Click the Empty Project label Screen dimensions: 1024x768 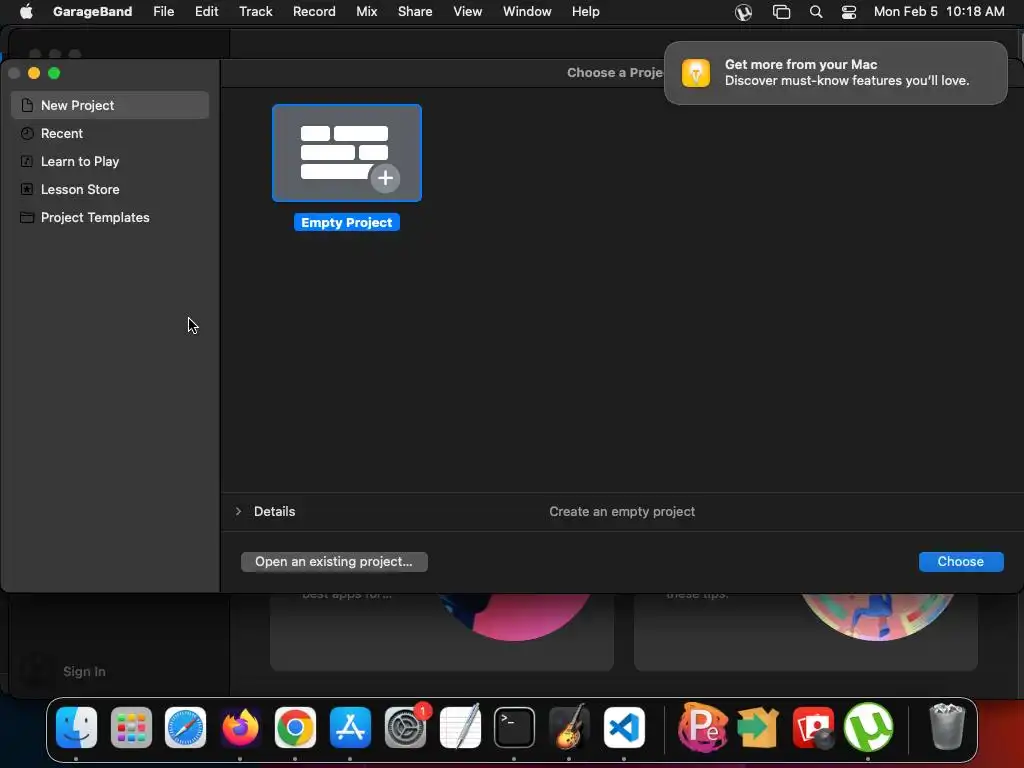point(347,223)
